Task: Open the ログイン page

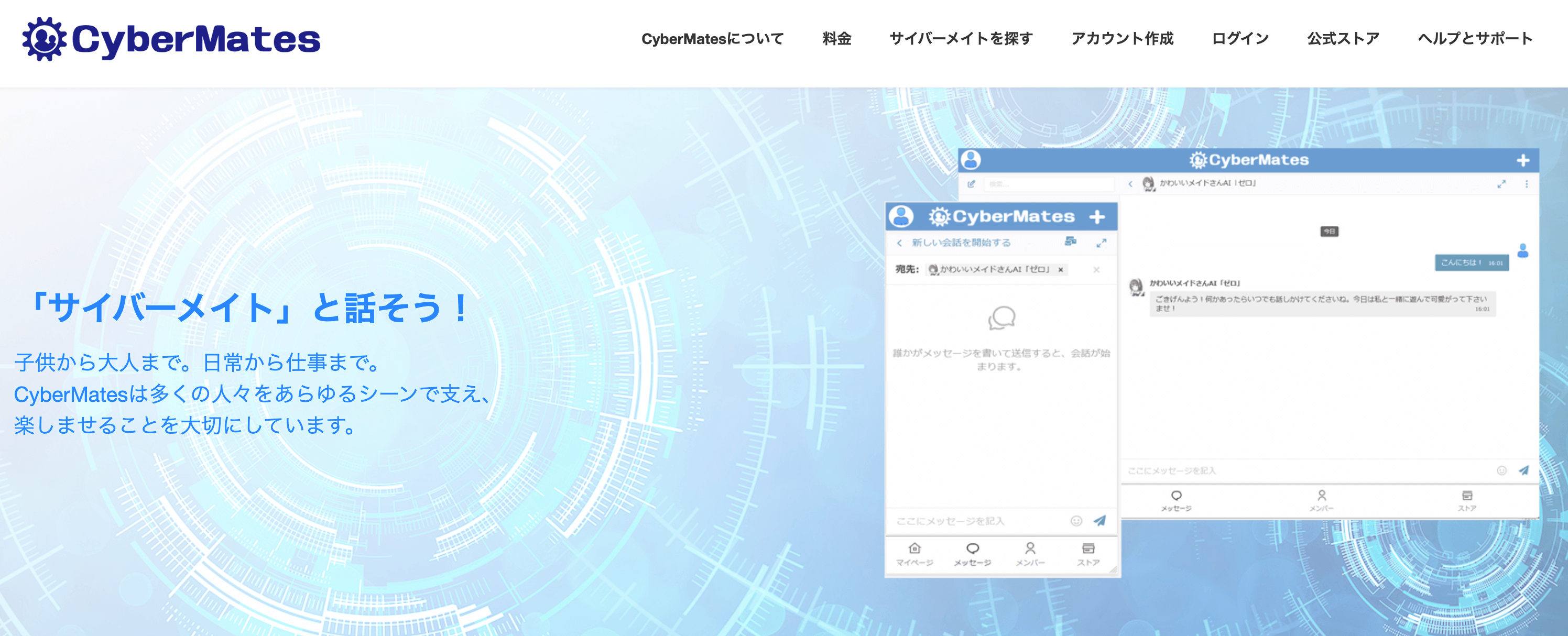Action: (1240, 39)
